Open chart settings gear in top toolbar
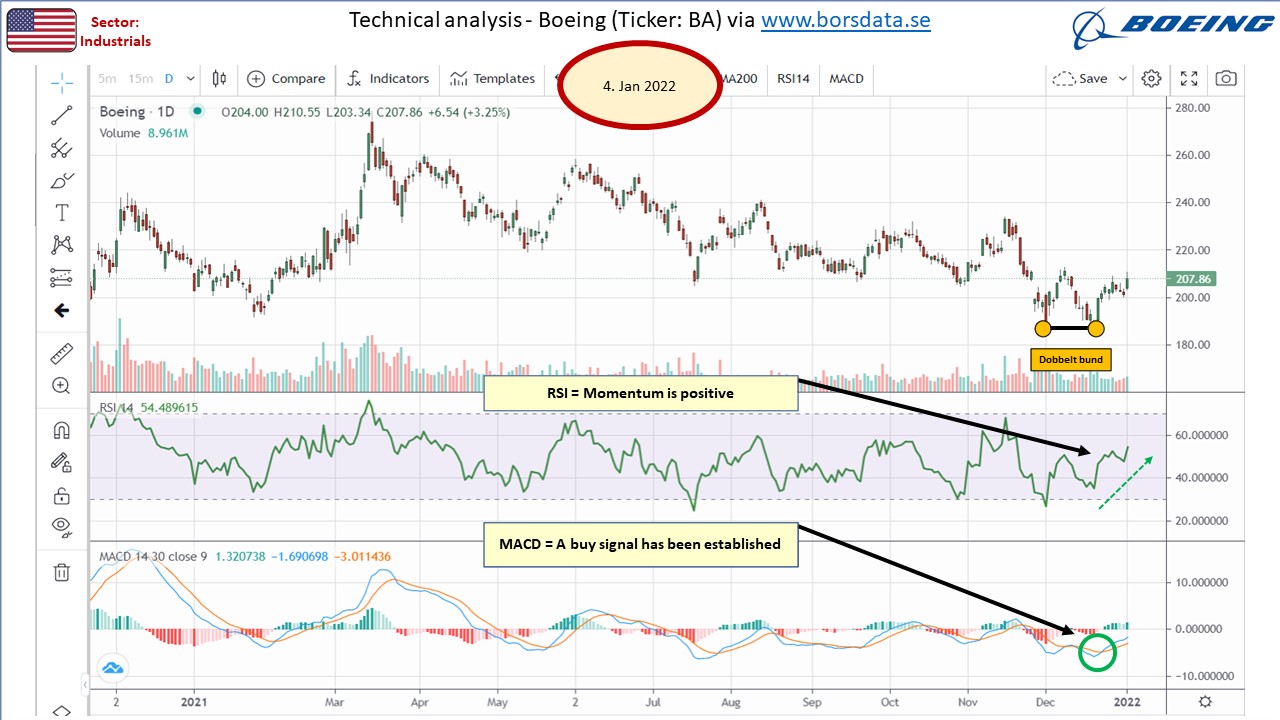 (x=1152, y=78)
